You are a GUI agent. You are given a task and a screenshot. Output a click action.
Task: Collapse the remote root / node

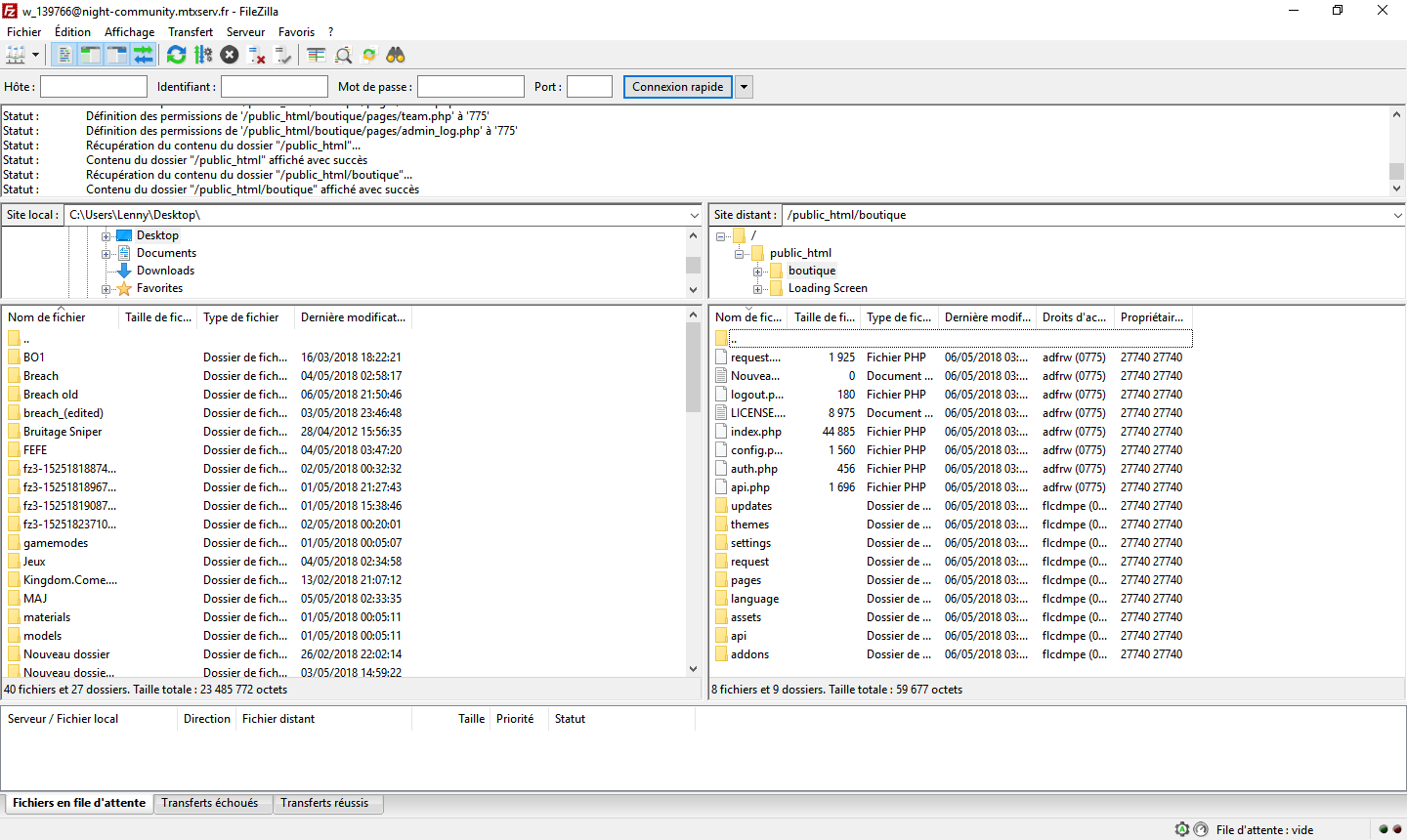click(x=721, y=236)
